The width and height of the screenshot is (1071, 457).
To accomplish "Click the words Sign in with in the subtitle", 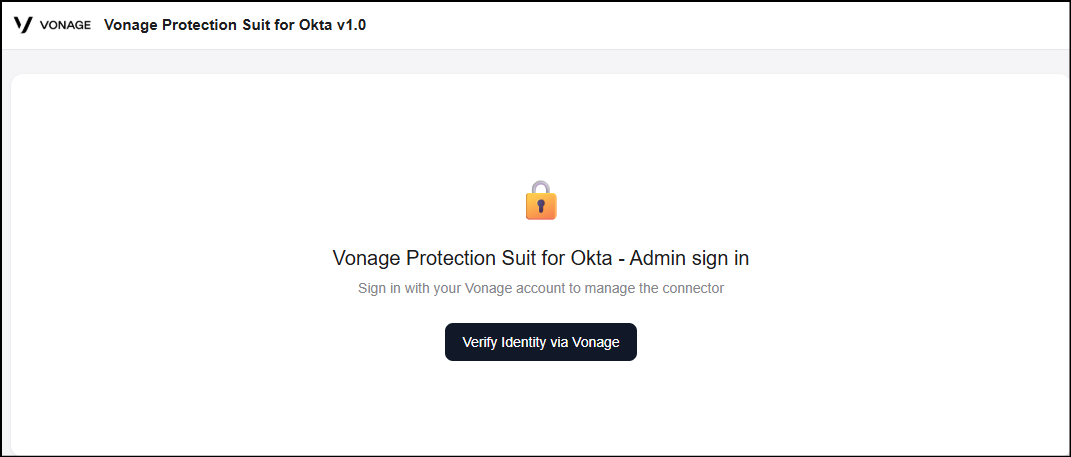I will [389, 288].
